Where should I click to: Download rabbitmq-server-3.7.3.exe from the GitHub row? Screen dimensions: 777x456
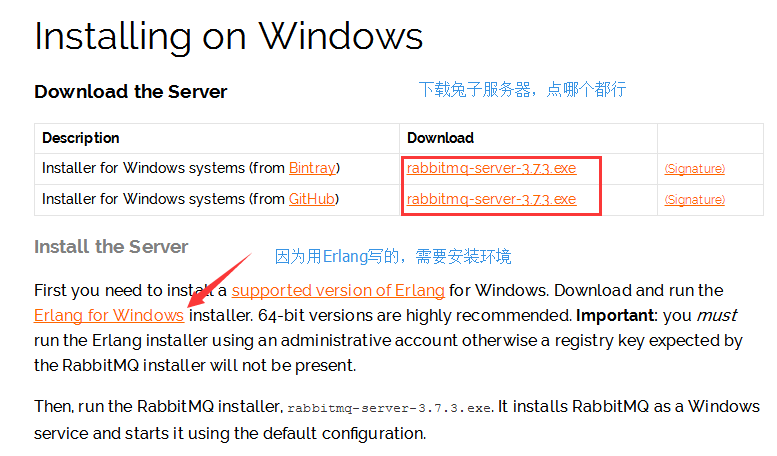point(491,199)
